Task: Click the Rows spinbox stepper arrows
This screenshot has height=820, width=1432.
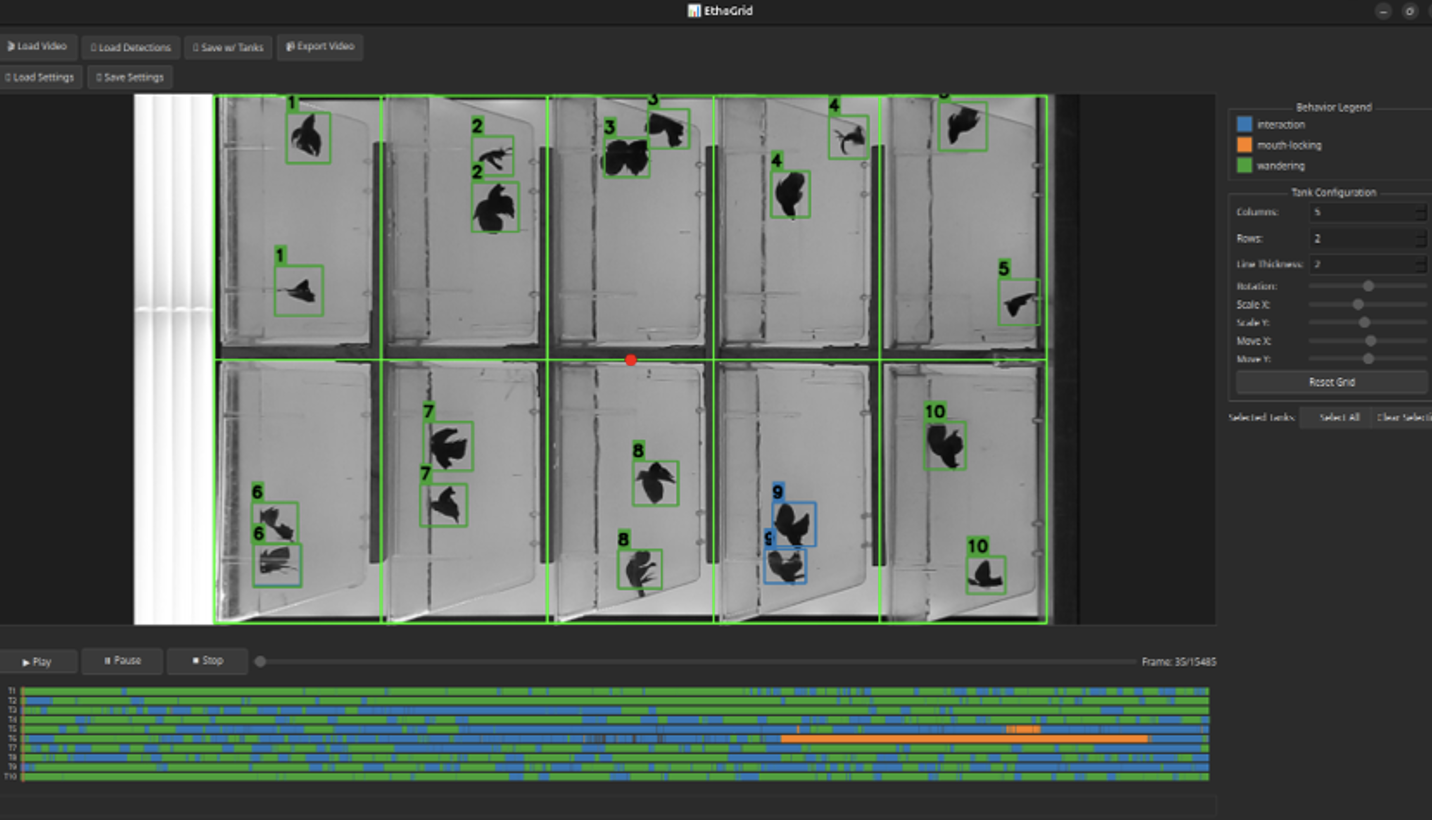Action: (1420, 239)
